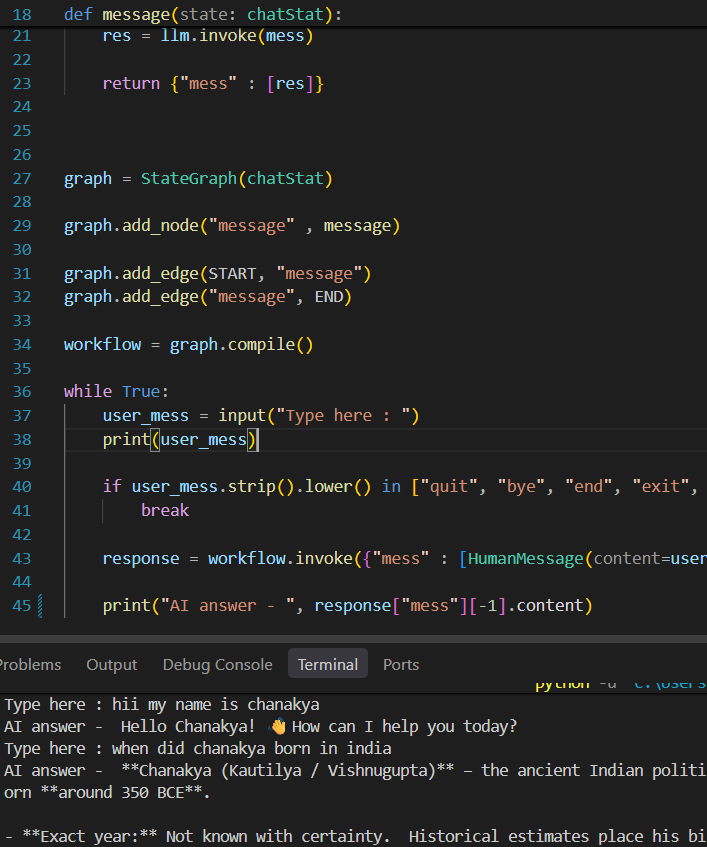Click the "AI answer - " string on line 45
This screenshot has height=847, width=707.
(227, 606)
